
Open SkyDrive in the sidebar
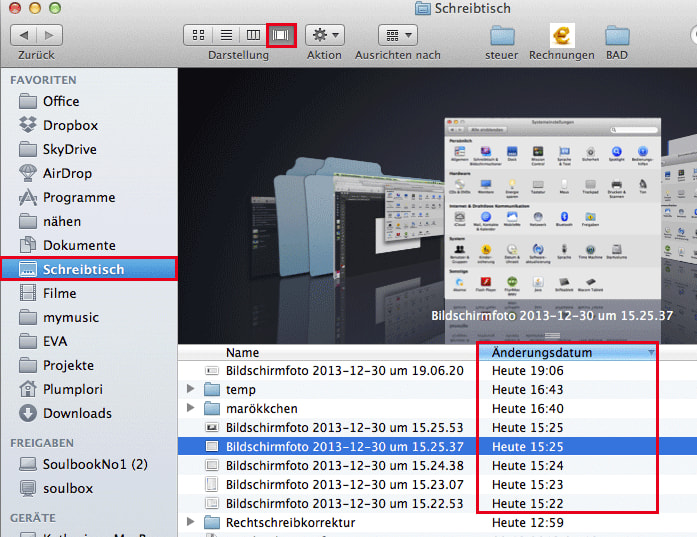pyautogui.click(x=89, y=149)
